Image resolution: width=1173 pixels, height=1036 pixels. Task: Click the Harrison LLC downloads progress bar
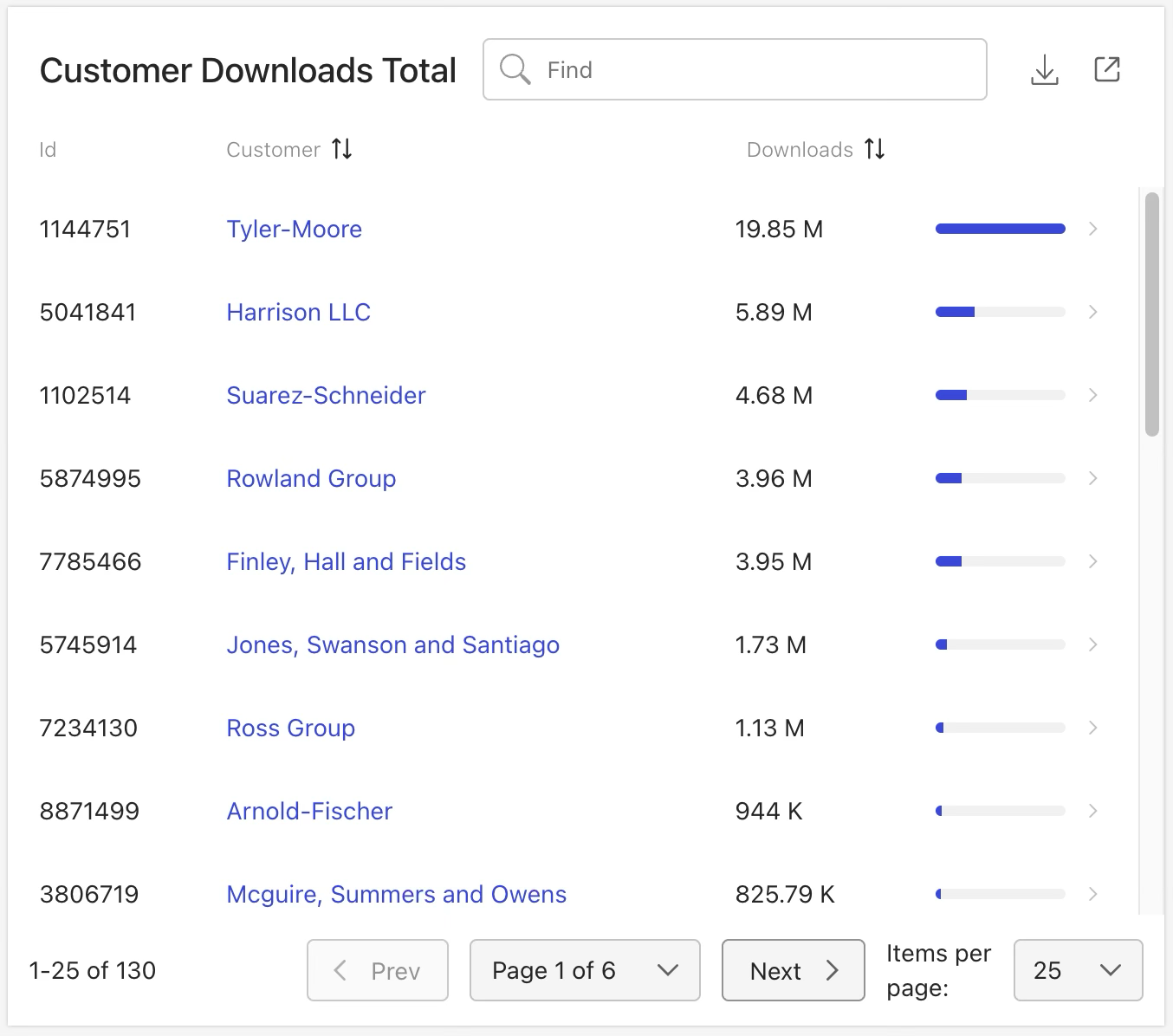coord(1001,312)
